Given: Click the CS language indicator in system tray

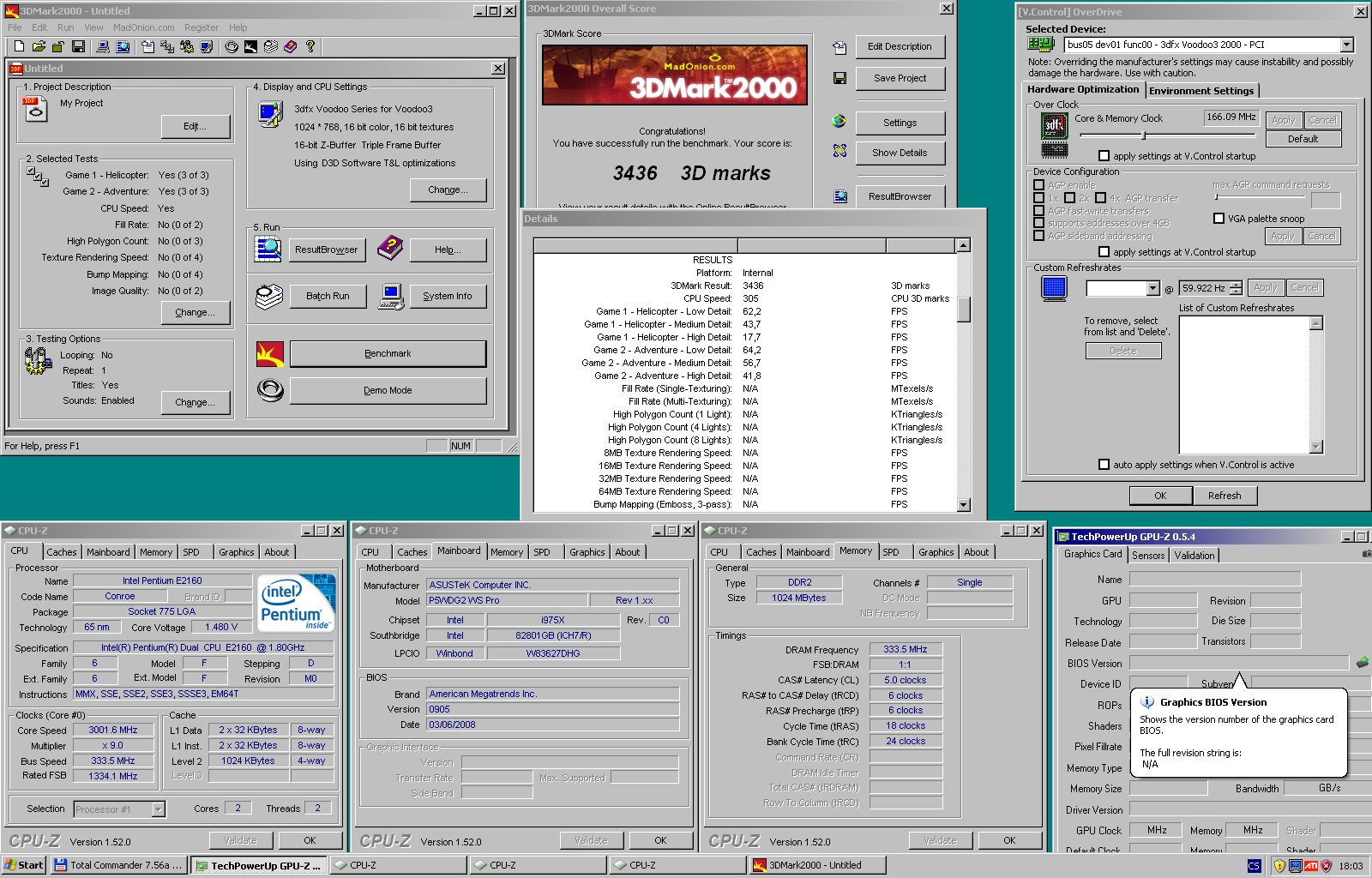Looking at the screenshot, I should point(1254,866).
